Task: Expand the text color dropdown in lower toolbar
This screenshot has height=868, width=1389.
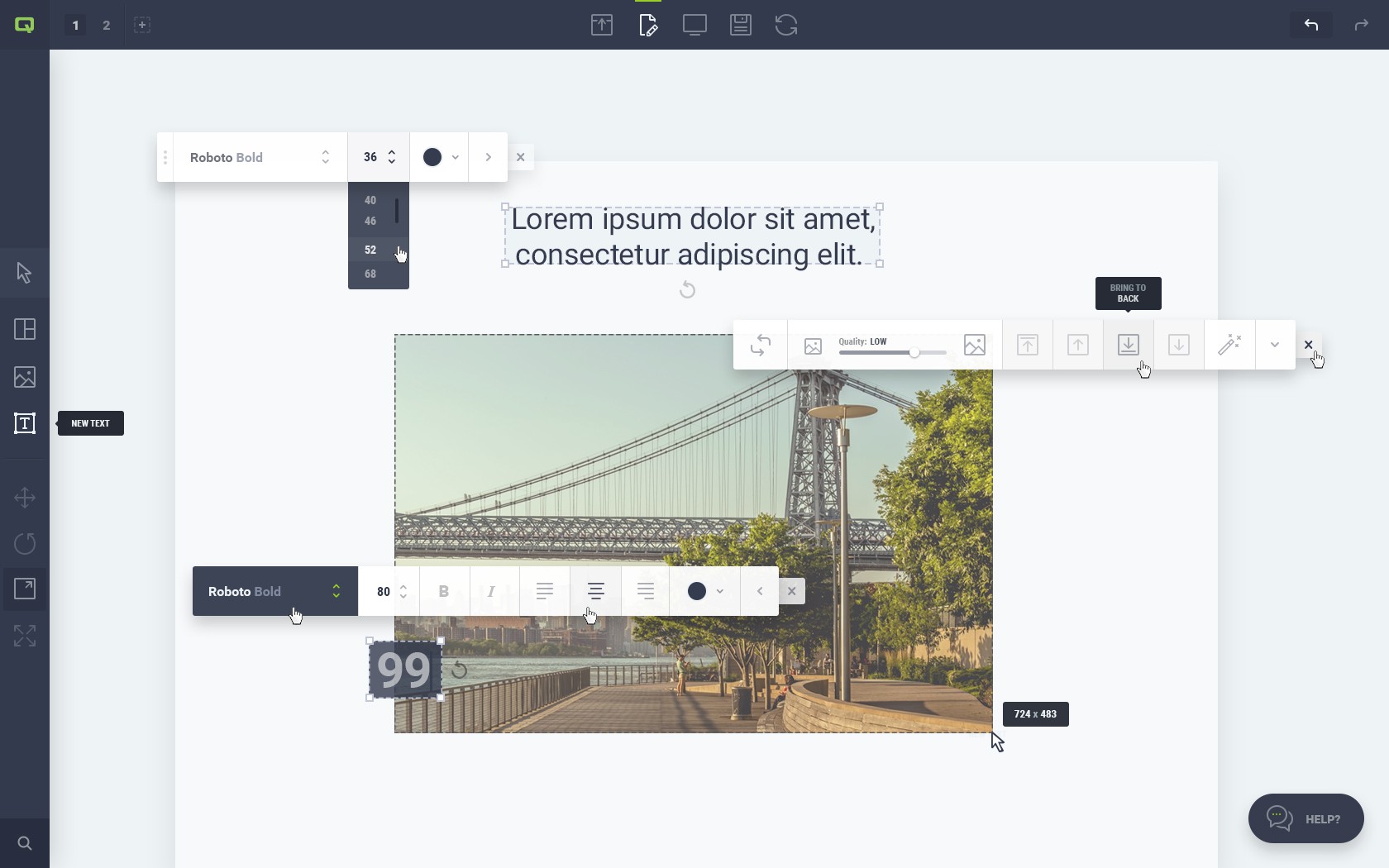Action: coord(705,591)
